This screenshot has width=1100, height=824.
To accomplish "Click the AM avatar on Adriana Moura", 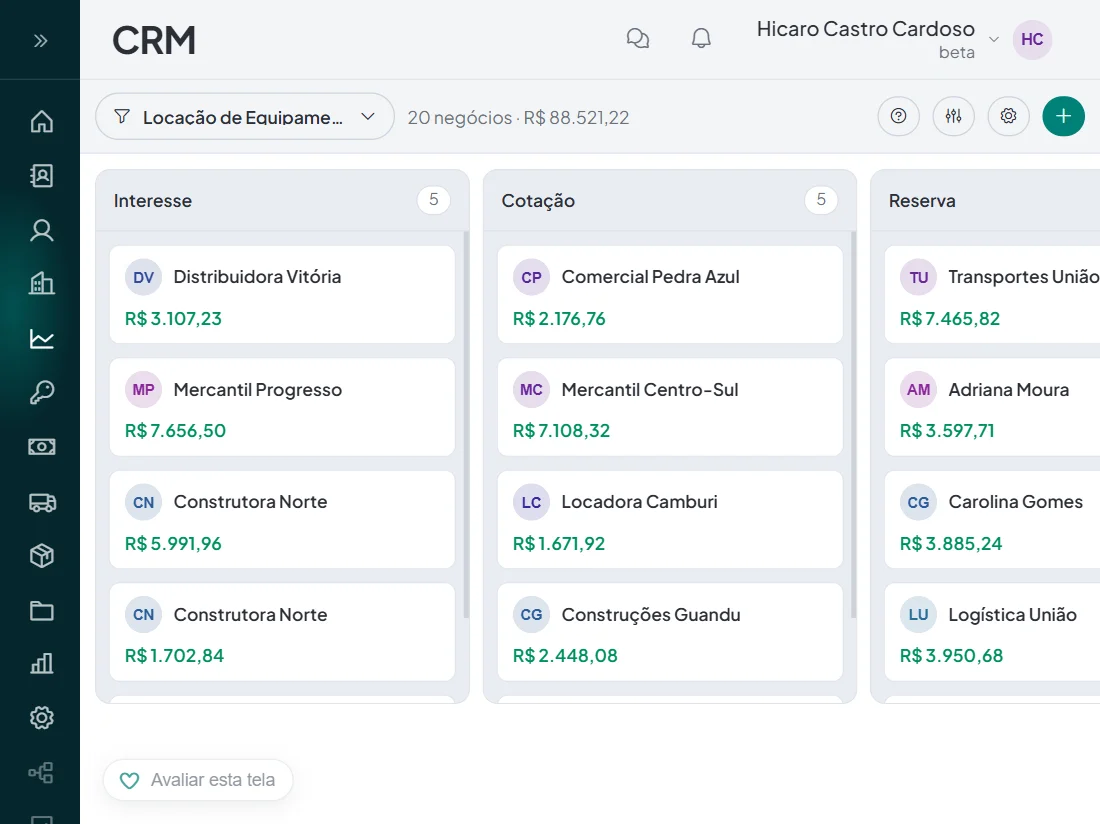I will (x=918, y=390).
